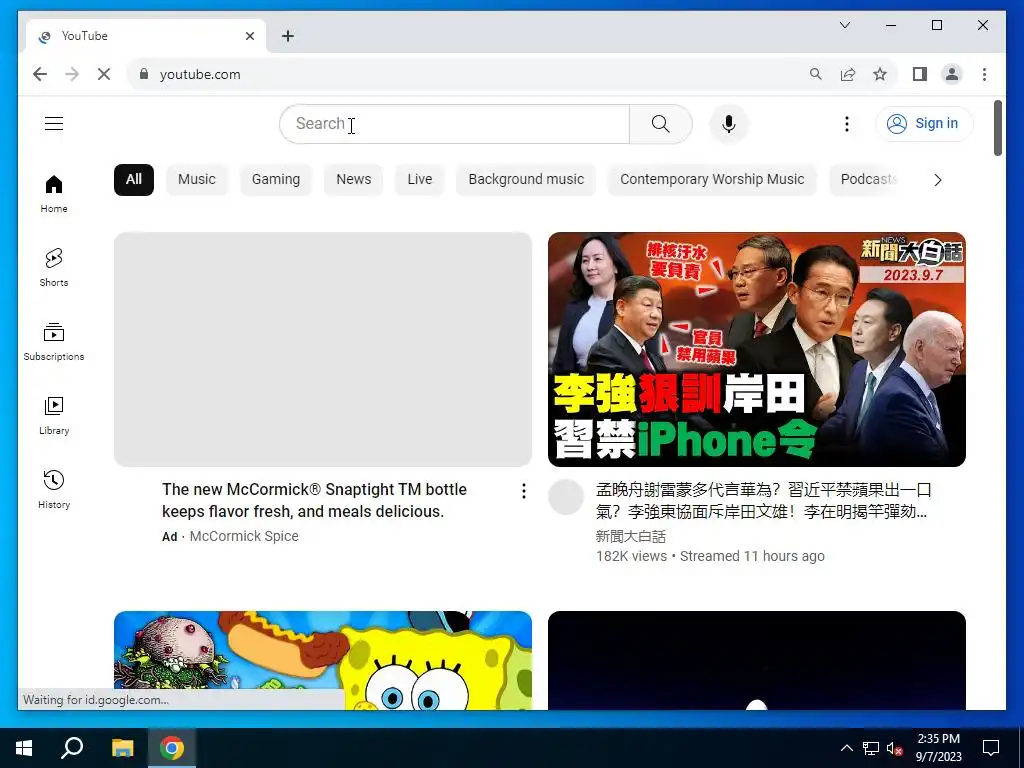
Task: Click the Sign in button
Action: [924, 123]
